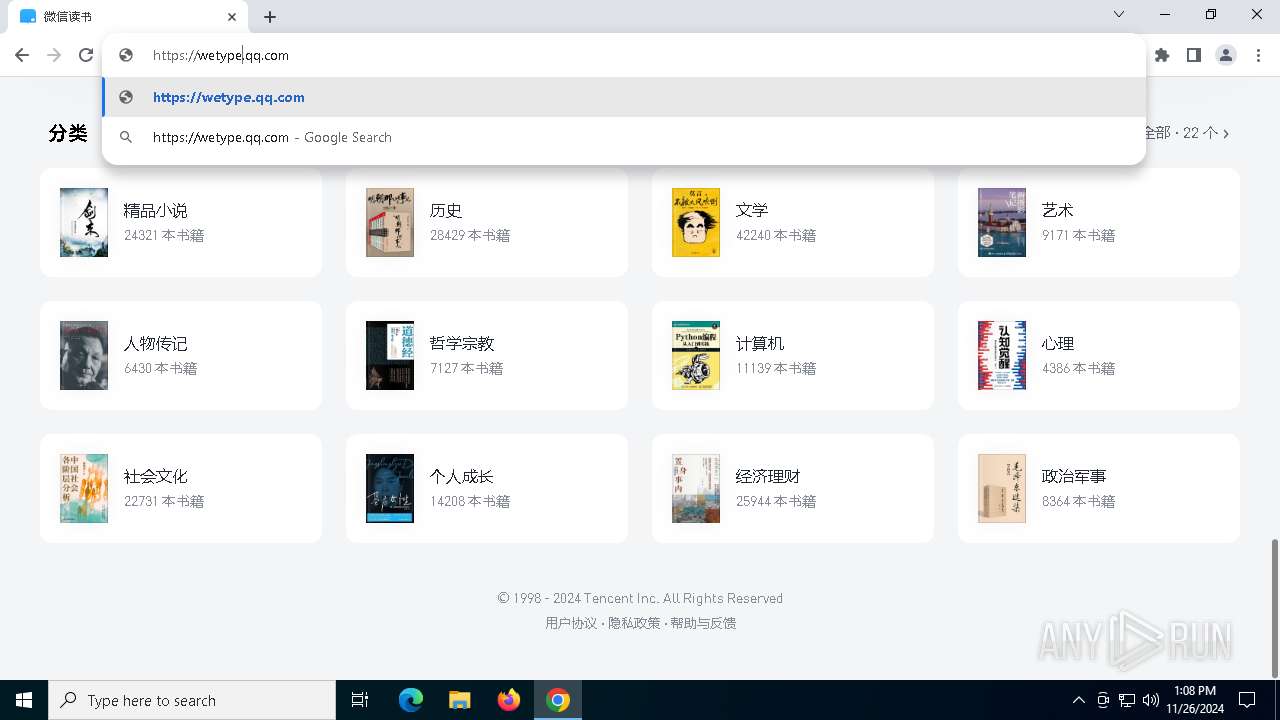The height and width of the screenshot is (720, 1280).
Task: Close the 微信读书 tab
Action: click(x=232, y=16)
